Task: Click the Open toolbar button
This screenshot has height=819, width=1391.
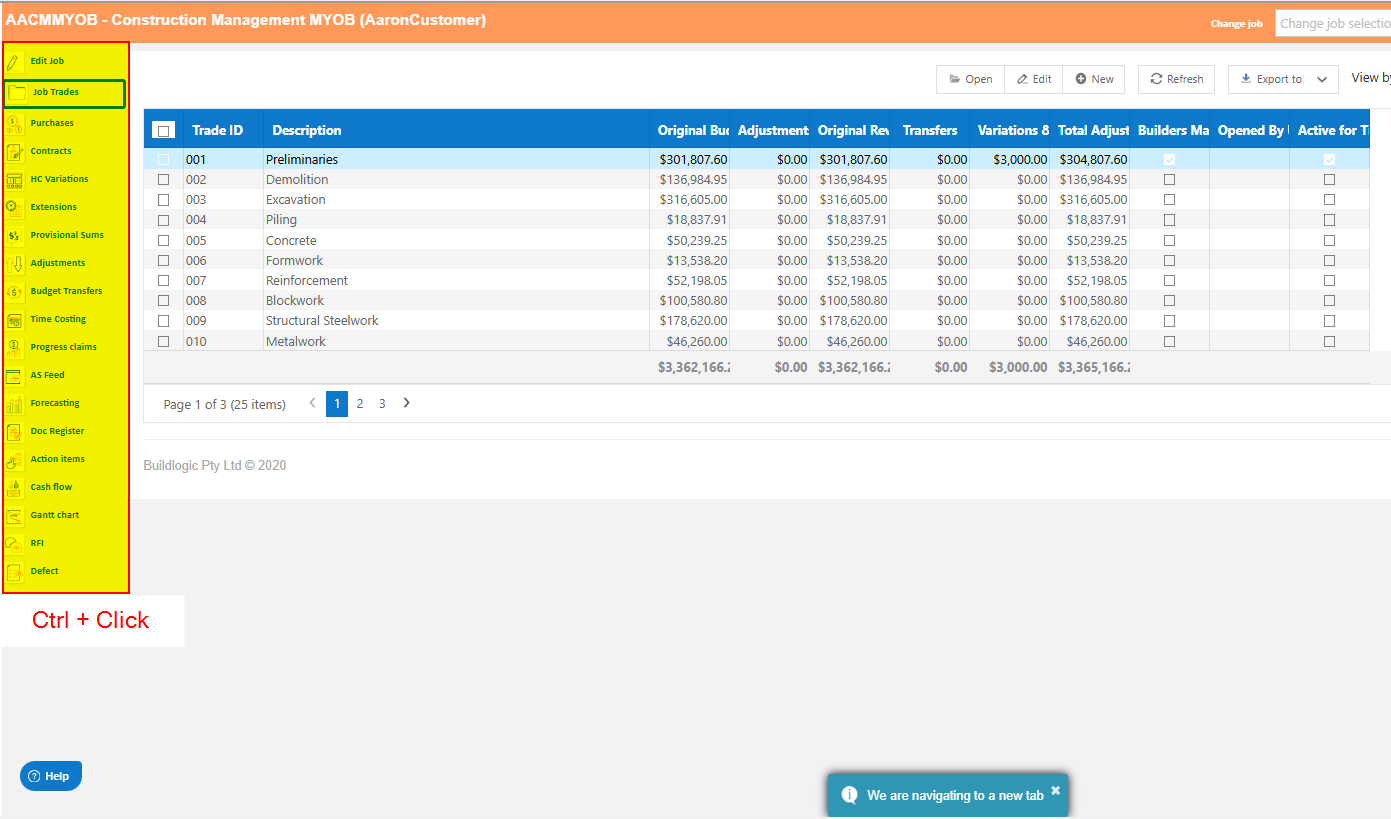Action: (x=970, y=79)
